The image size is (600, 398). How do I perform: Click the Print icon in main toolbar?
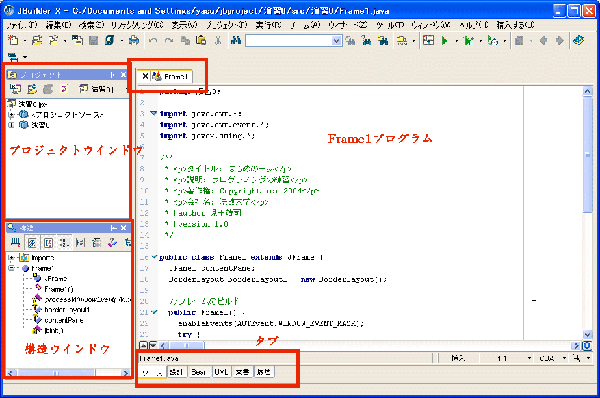point(134,40)
